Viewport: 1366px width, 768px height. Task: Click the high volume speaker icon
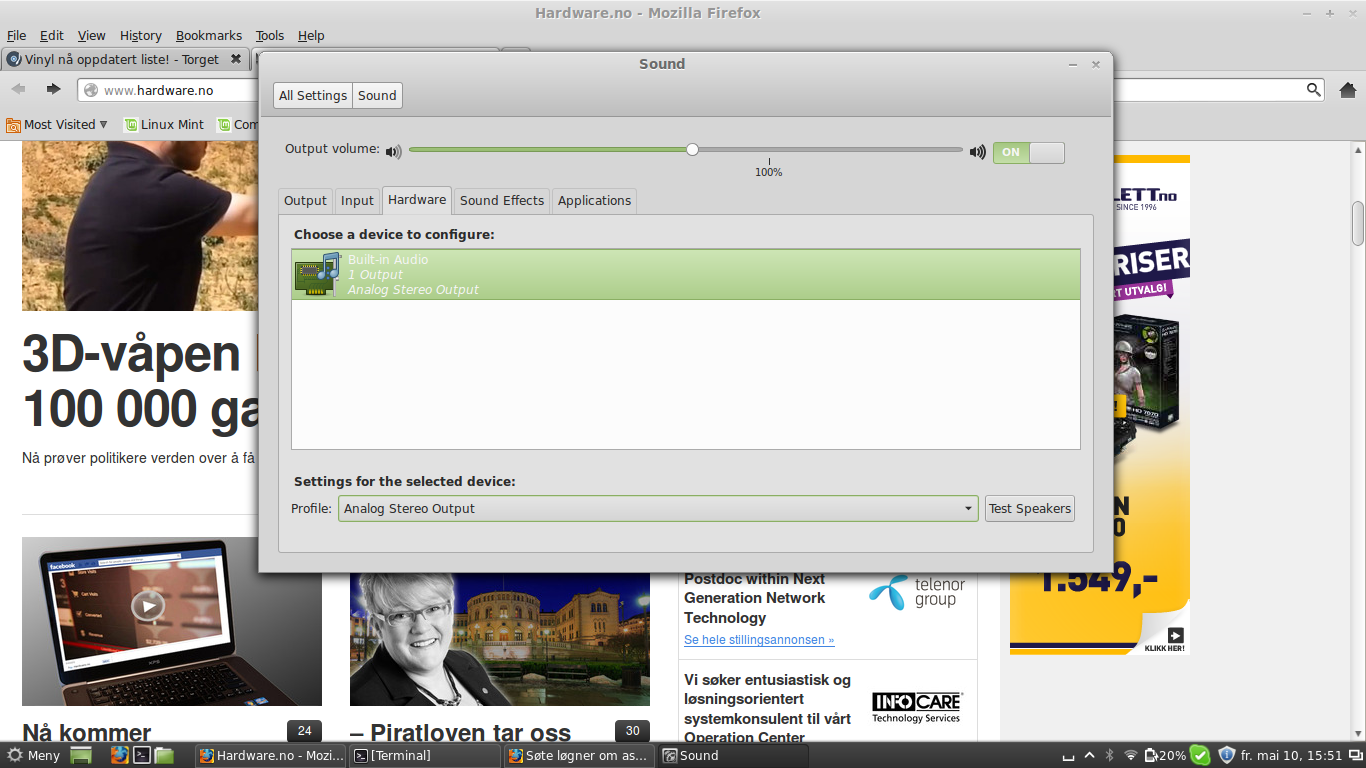pos(977,152)
